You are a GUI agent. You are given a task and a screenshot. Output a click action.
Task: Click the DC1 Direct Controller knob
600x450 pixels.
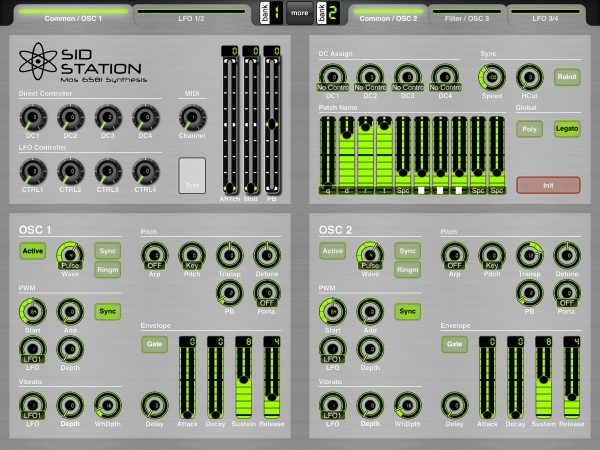pyautogui.click(x=33, y=118)
